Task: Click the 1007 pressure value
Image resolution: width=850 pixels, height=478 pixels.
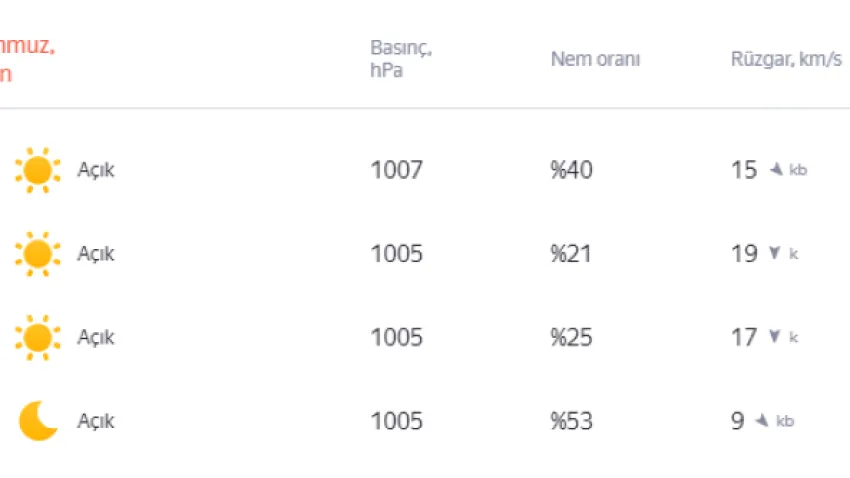Action: (x=396, y=170)
